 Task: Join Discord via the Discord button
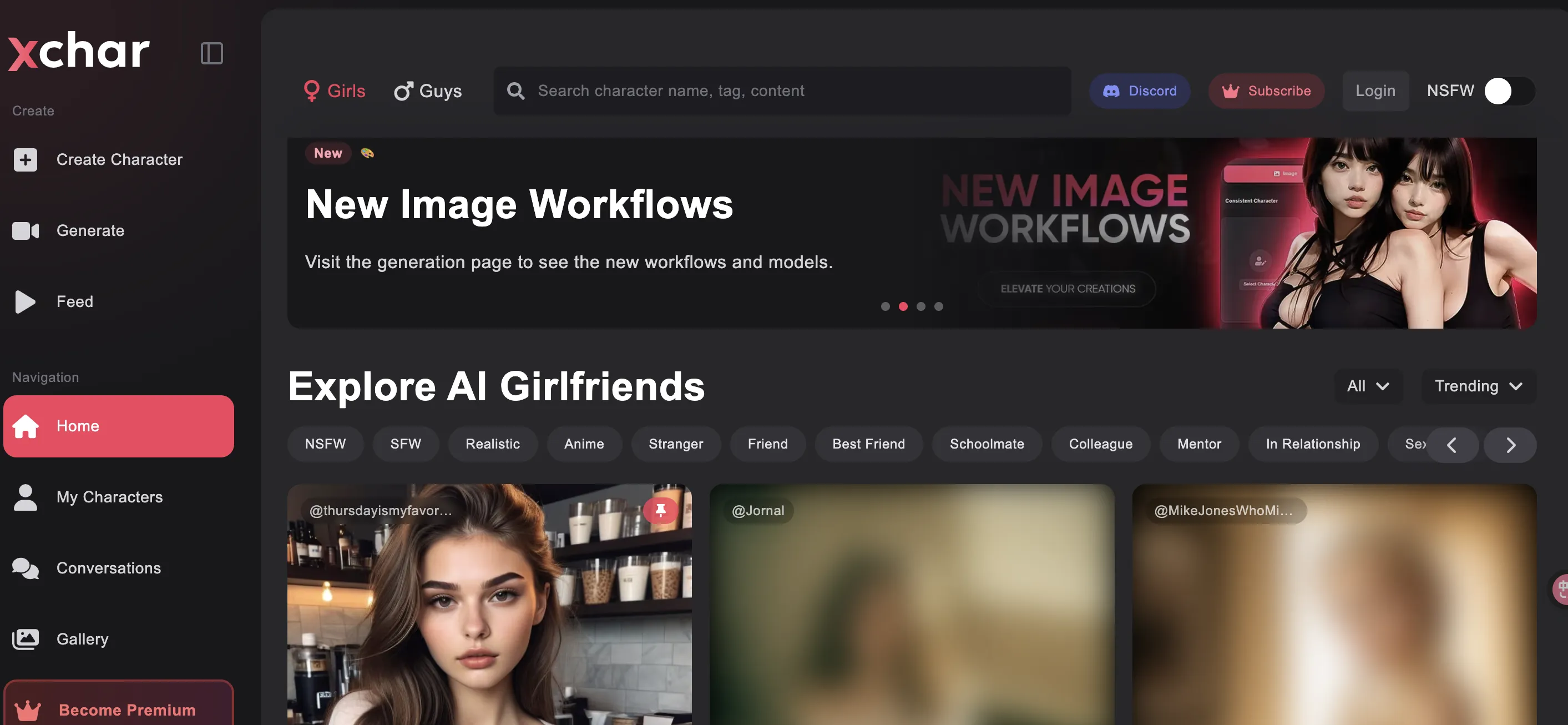(x=1140, y=91)
